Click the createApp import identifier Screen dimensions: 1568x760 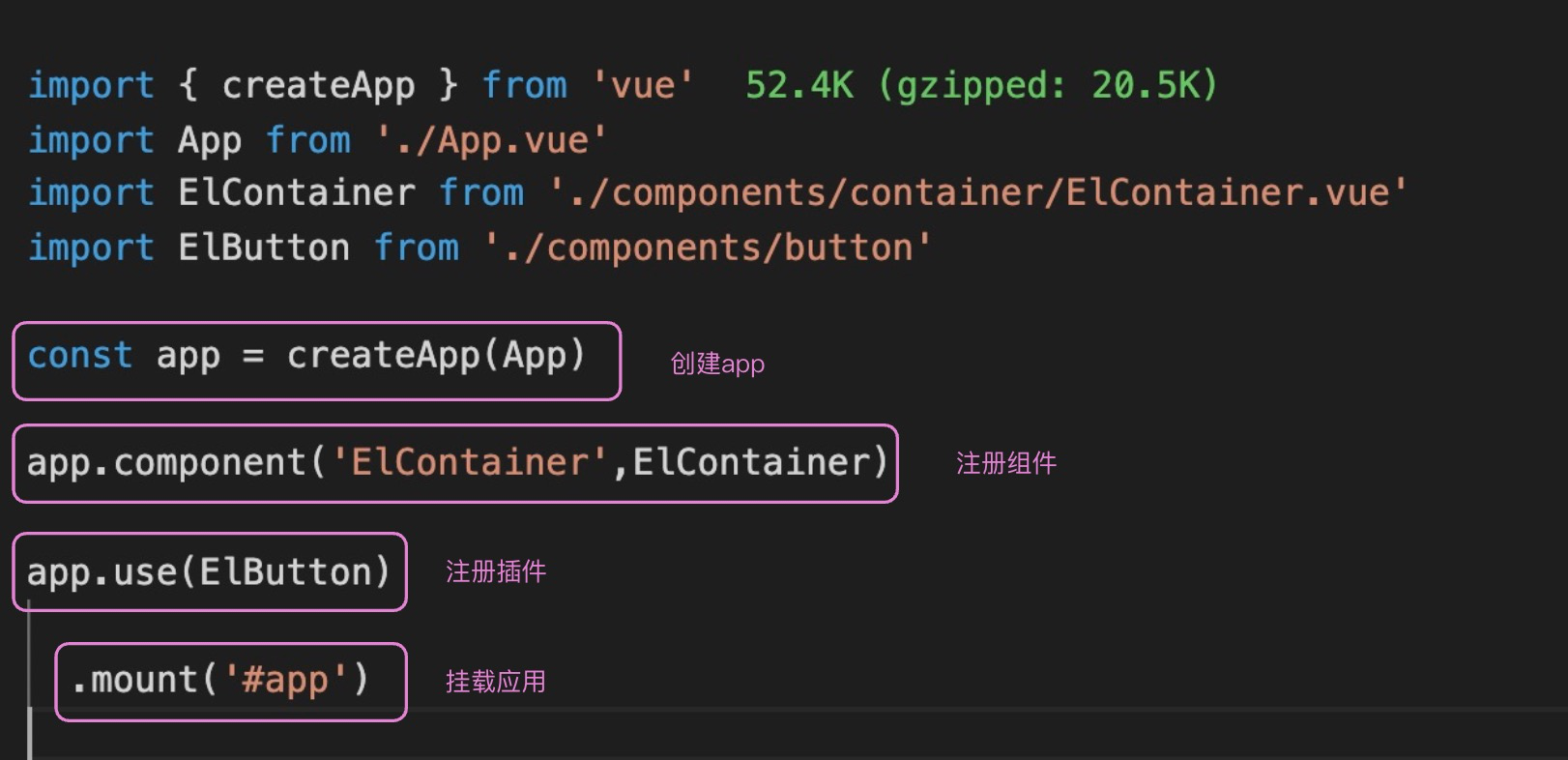pyautogui.click(x=318, y=86)
